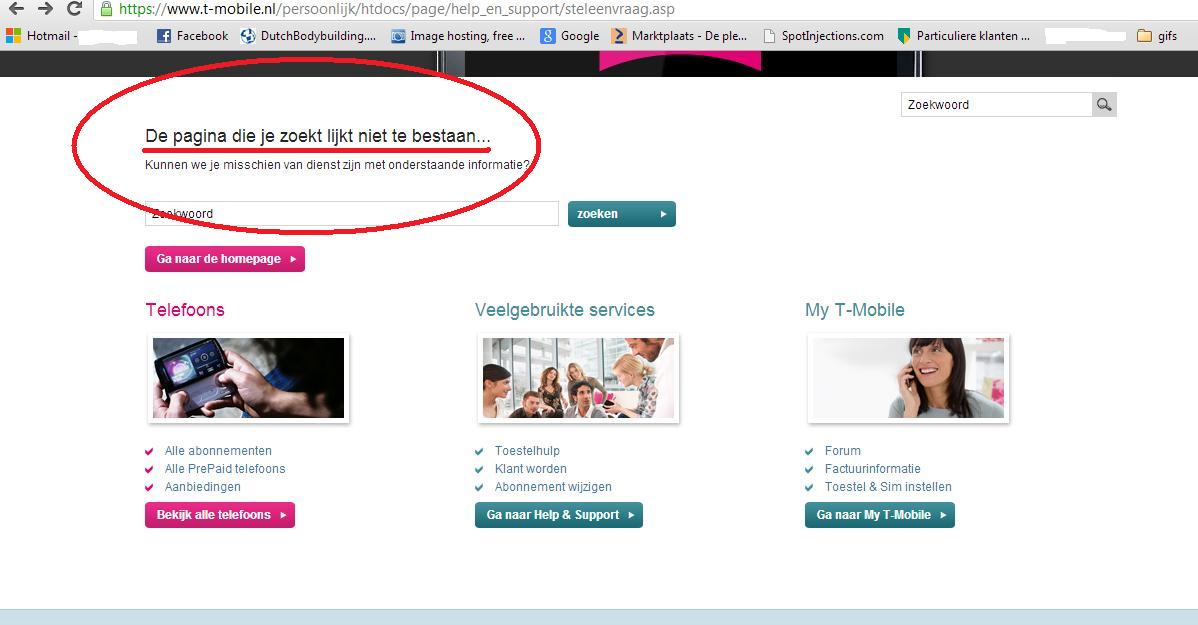Click the main Zoekwoord search field
This screenshot has width=1198, height=625.
pyautogui.click(x=351, y=214)
